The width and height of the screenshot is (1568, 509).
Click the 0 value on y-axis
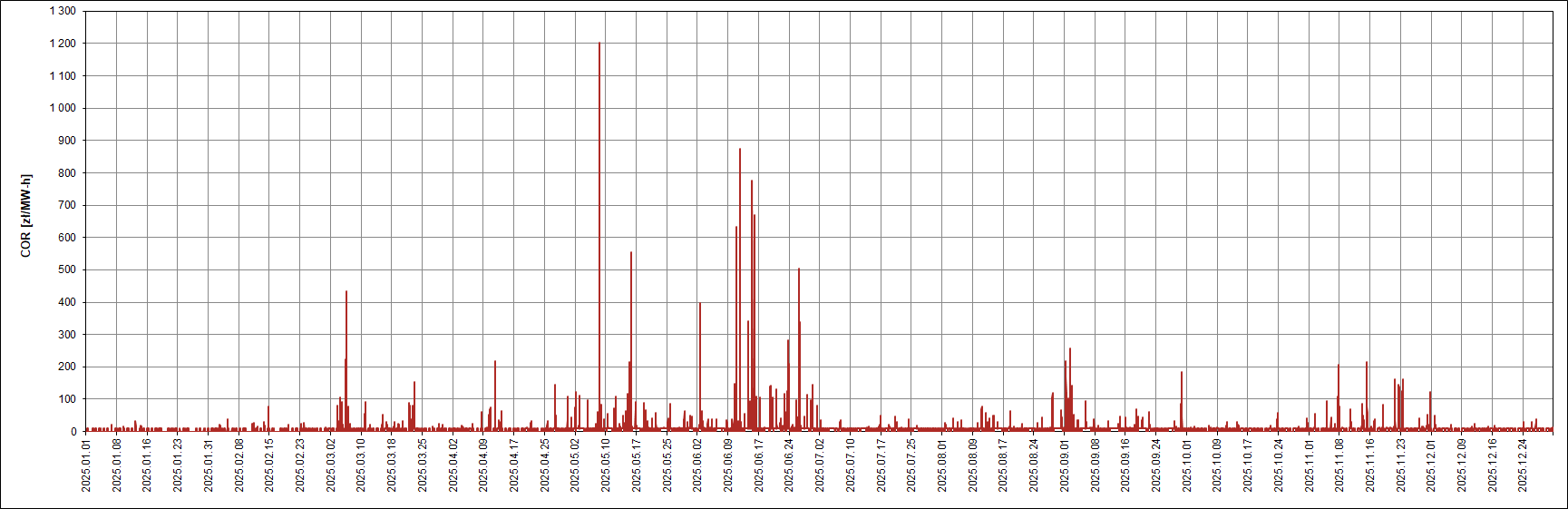(x=73, y=432)
